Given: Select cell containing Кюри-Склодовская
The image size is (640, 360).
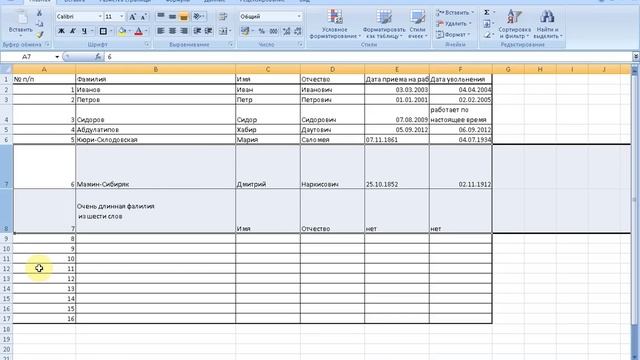Looking at the screenshot, I should click(x=156, y=140).
